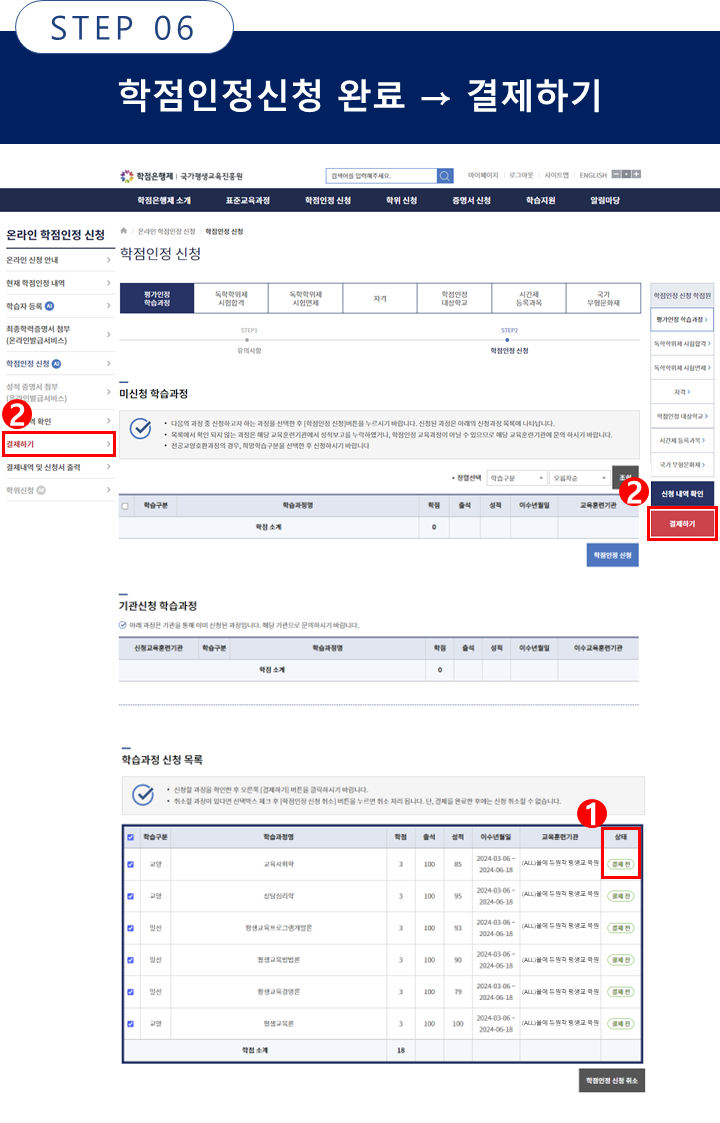This screenshot has height=1123, width=720.
Task: Select the 학점인정 대상학교 tab
Action: click(455, 299)
